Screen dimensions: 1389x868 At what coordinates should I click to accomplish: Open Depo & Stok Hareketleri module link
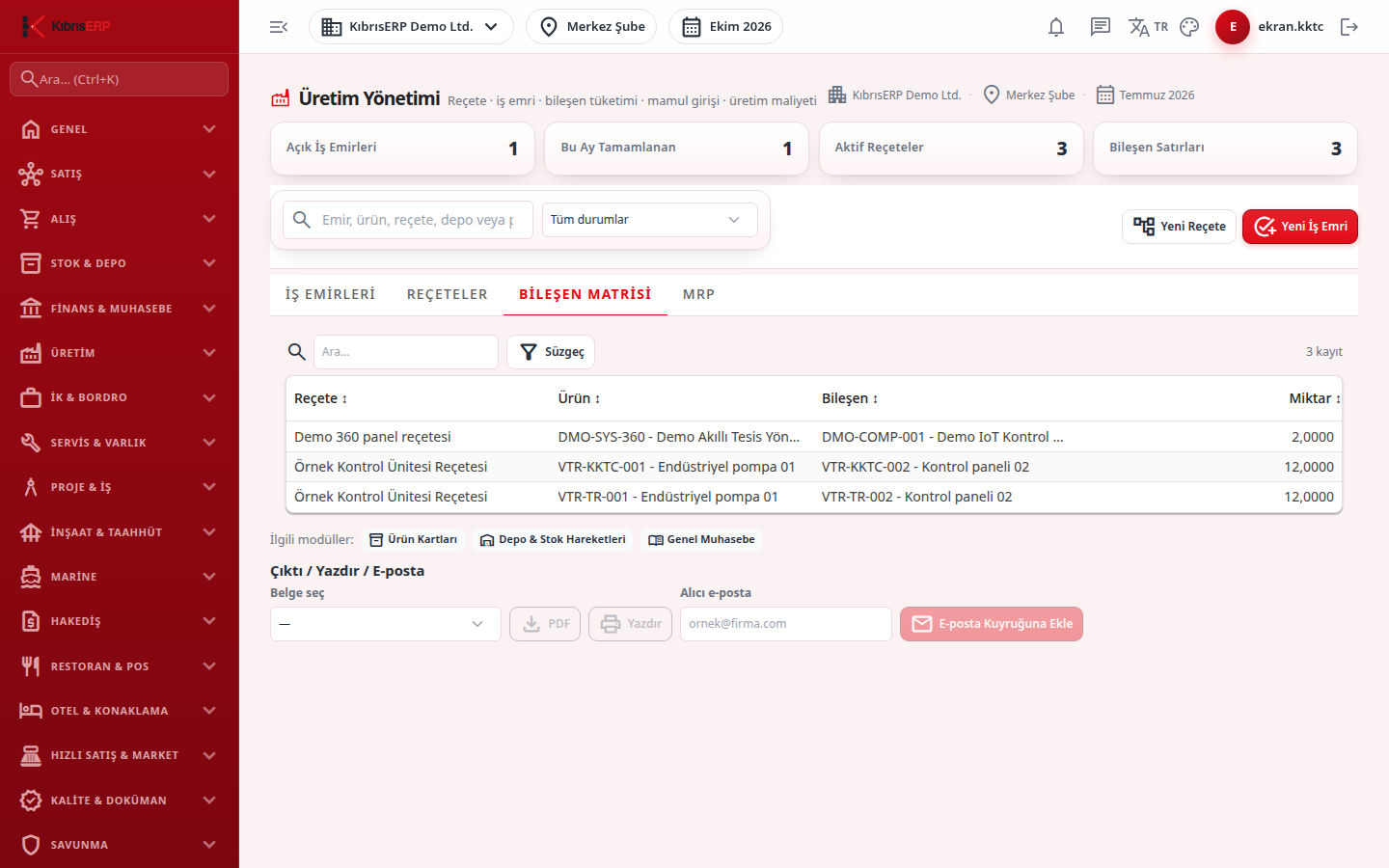pos(553,540)
